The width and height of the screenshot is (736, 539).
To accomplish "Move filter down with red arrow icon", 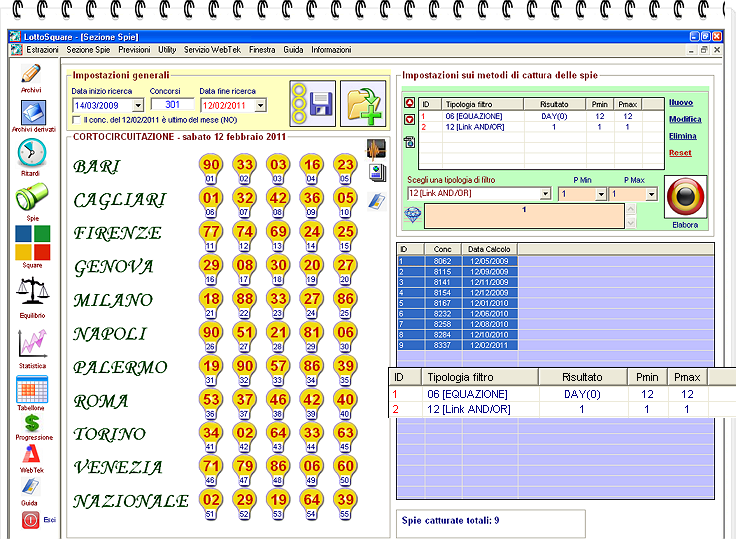I will [x=409, y=120].
